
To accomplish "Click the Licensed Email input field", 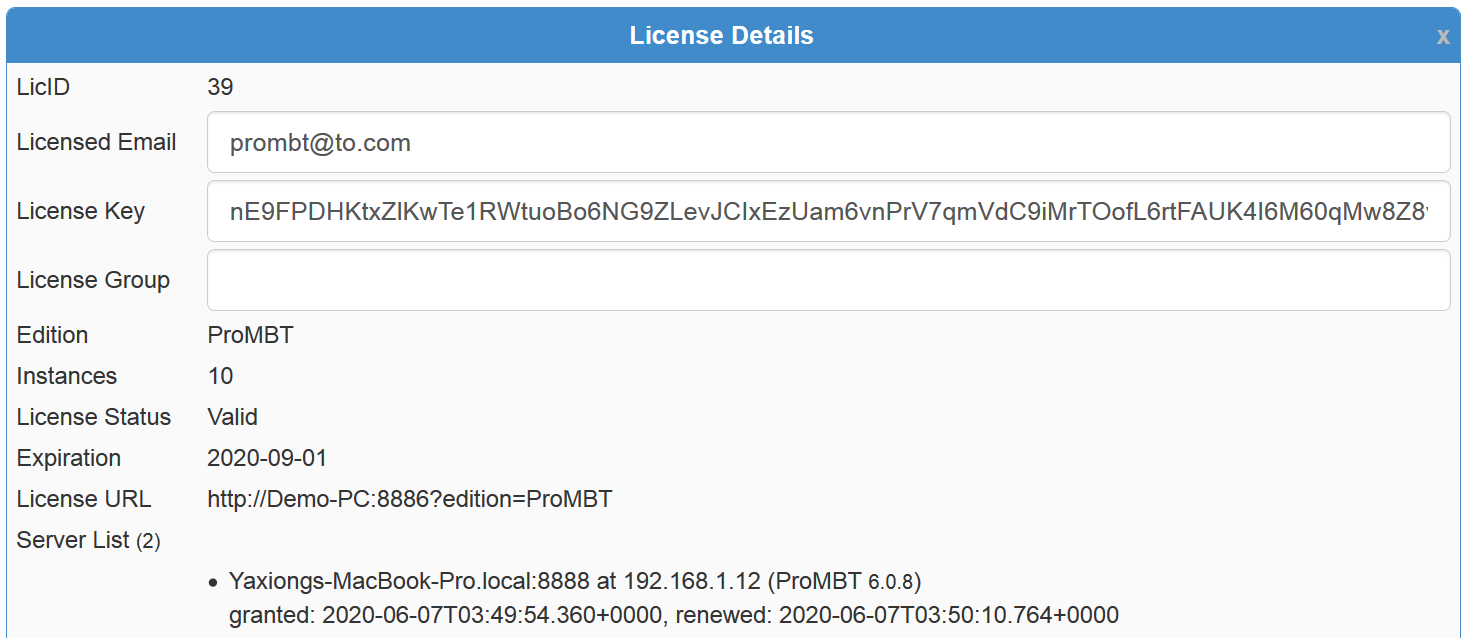I will [828, 142].
